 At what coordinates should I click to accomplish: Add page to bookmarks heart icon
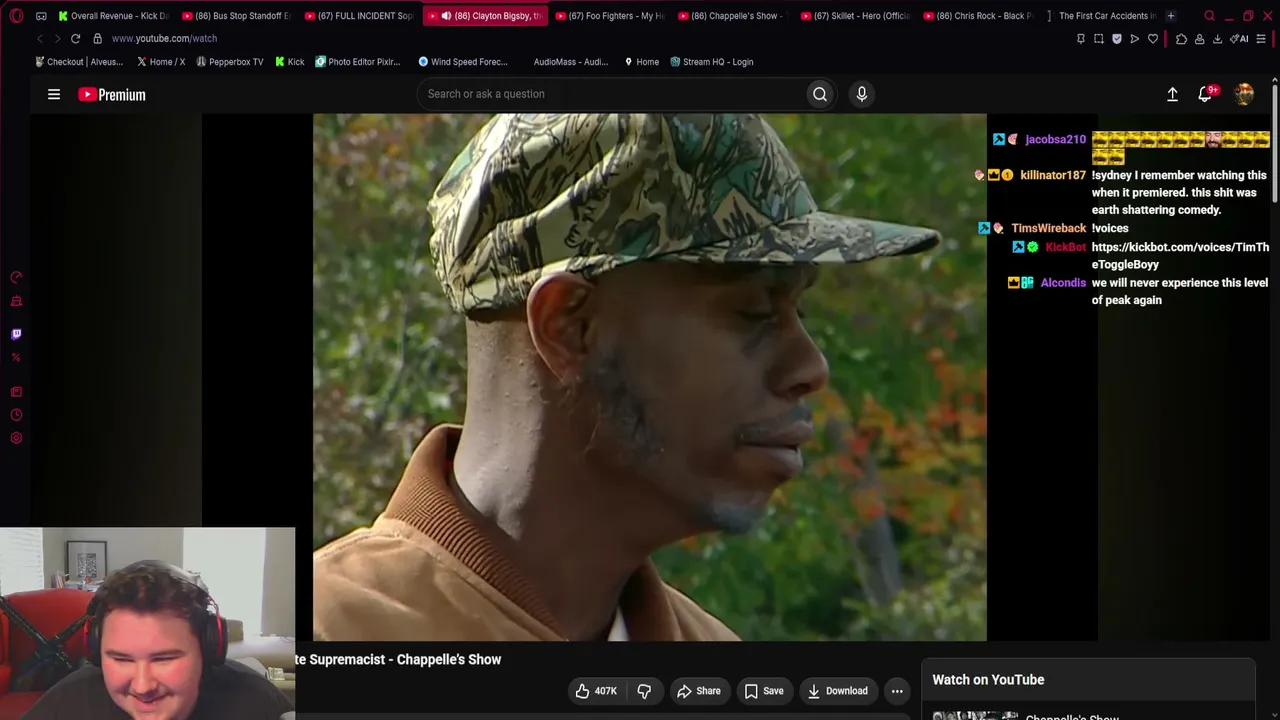1153,39
